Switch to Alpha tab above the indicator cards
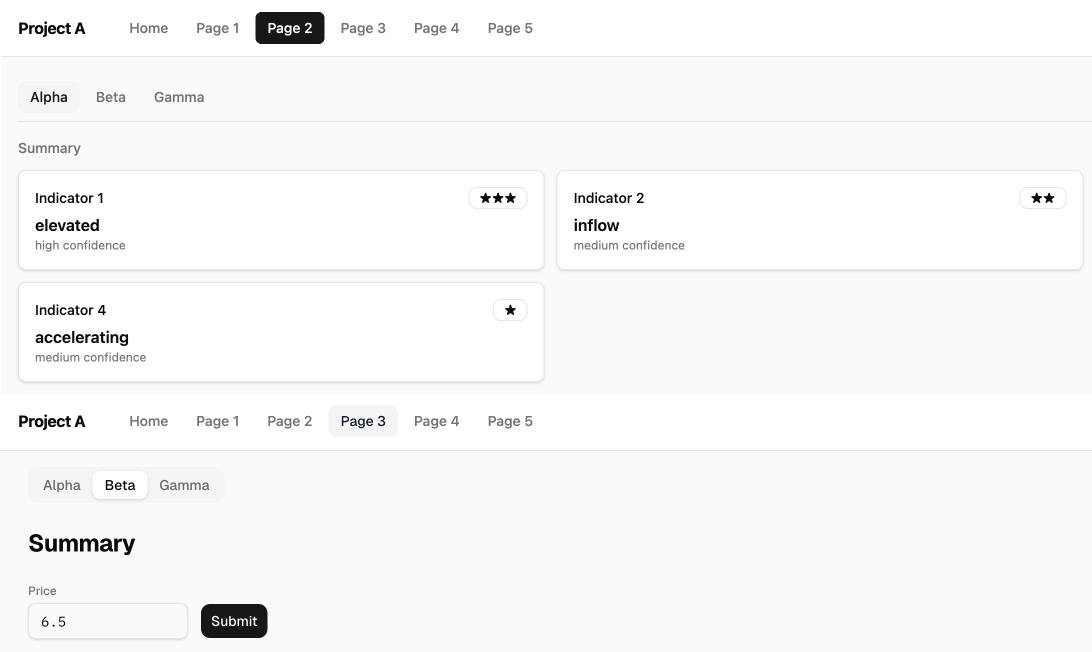Image resolution: width=1092 pixels, height=652 pixels. coord(49,97)
